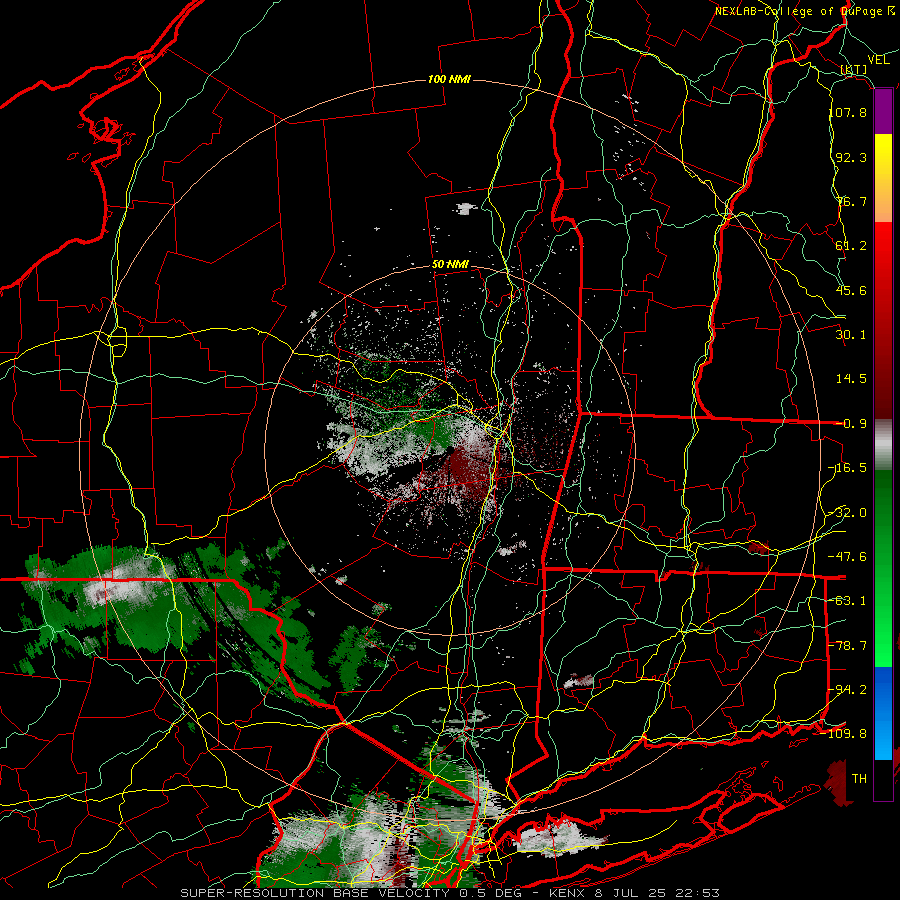Click the KENX radar site at ring center

[450, 451]
